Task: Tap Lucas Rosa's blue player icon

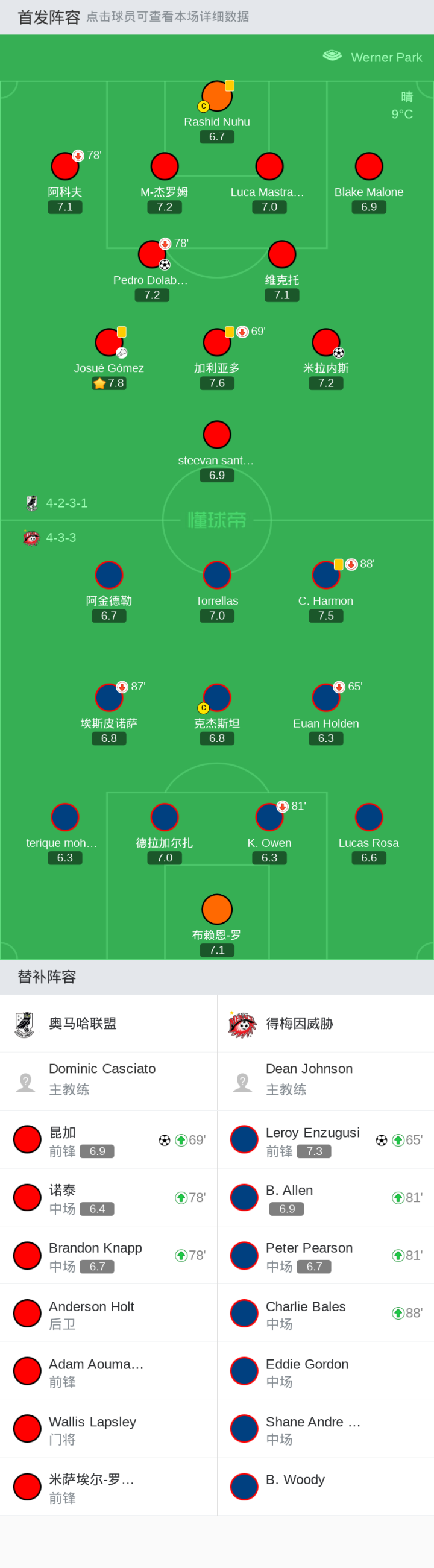Action: click(369, 817)
